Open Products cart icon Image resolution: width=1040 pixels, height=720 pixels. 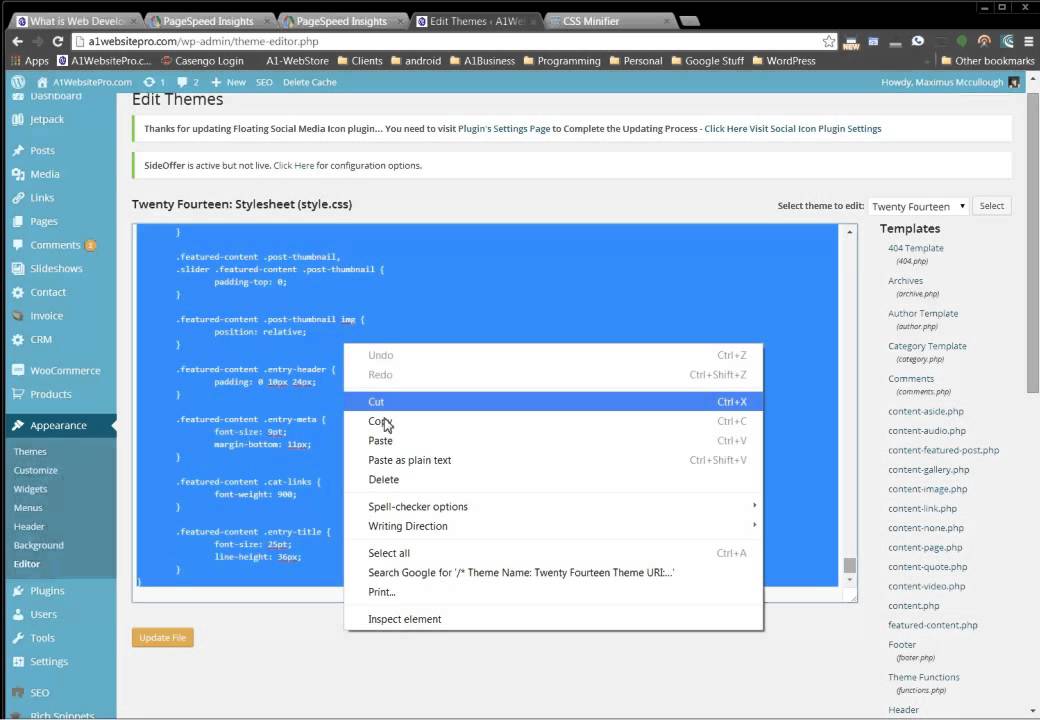pos(18,394)
